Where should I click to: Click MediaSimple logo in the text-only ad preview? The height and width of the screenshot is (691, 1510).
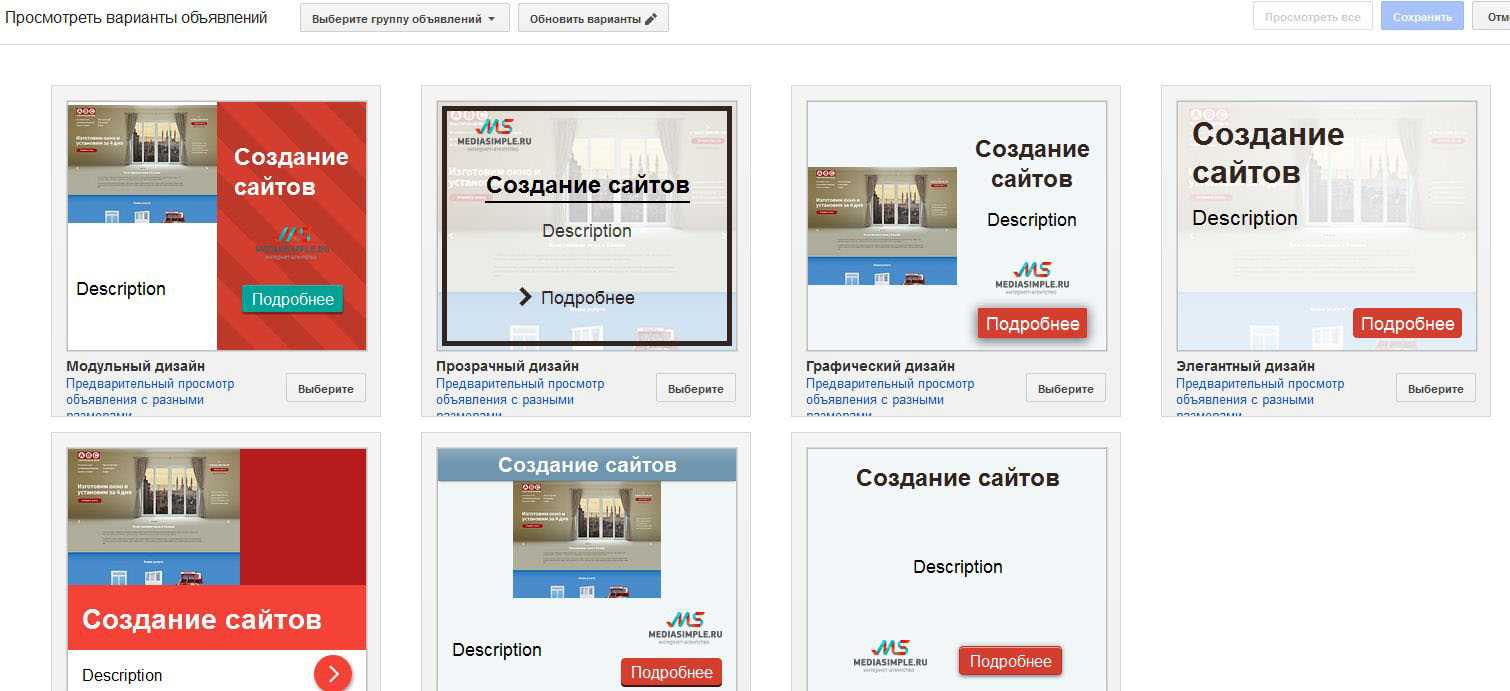pos(890,654)
